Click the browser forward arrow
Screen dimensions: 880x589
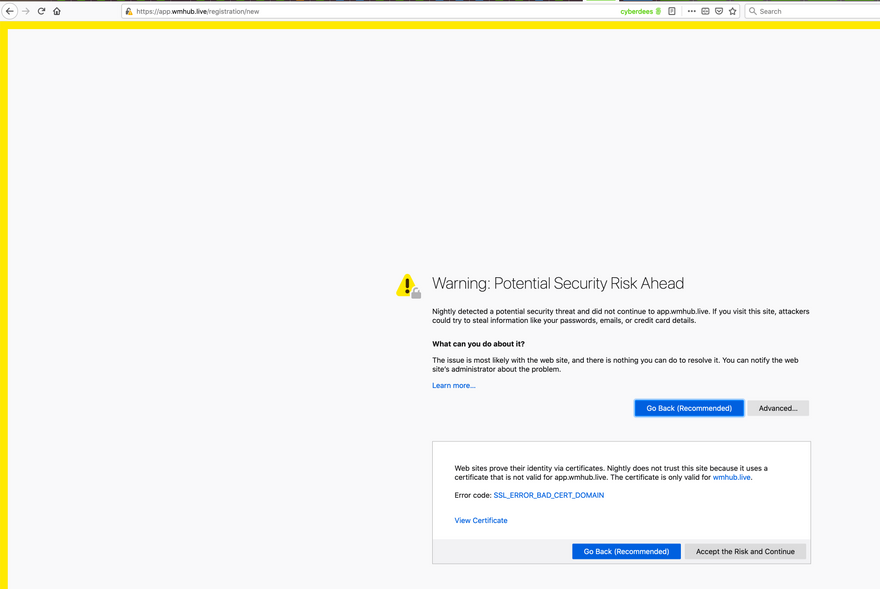[26, 11]
